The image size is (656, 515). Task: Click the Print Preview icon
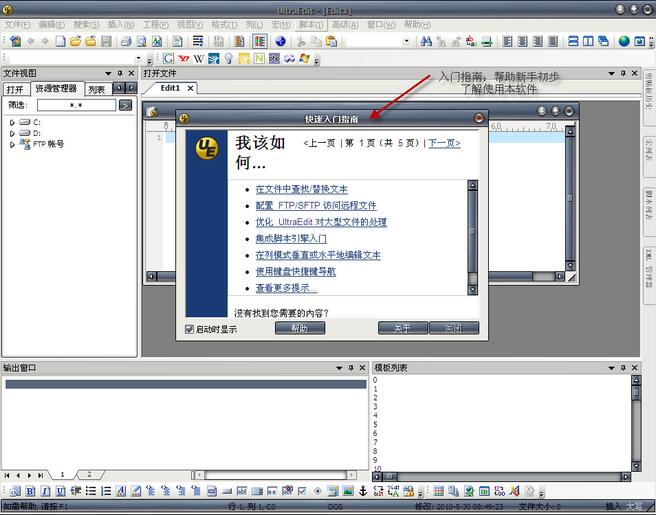point(142,41)
